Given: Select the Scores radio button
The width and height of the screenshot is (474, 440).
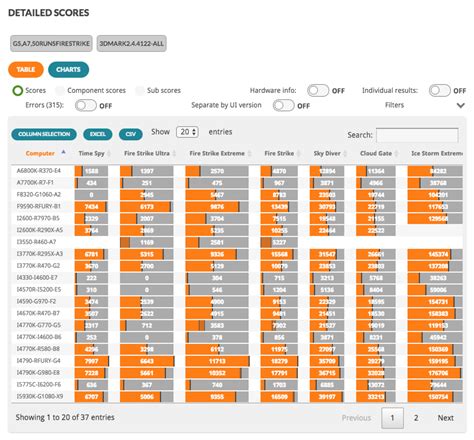Looking at the screenshot, I should [x=17, y=90].
